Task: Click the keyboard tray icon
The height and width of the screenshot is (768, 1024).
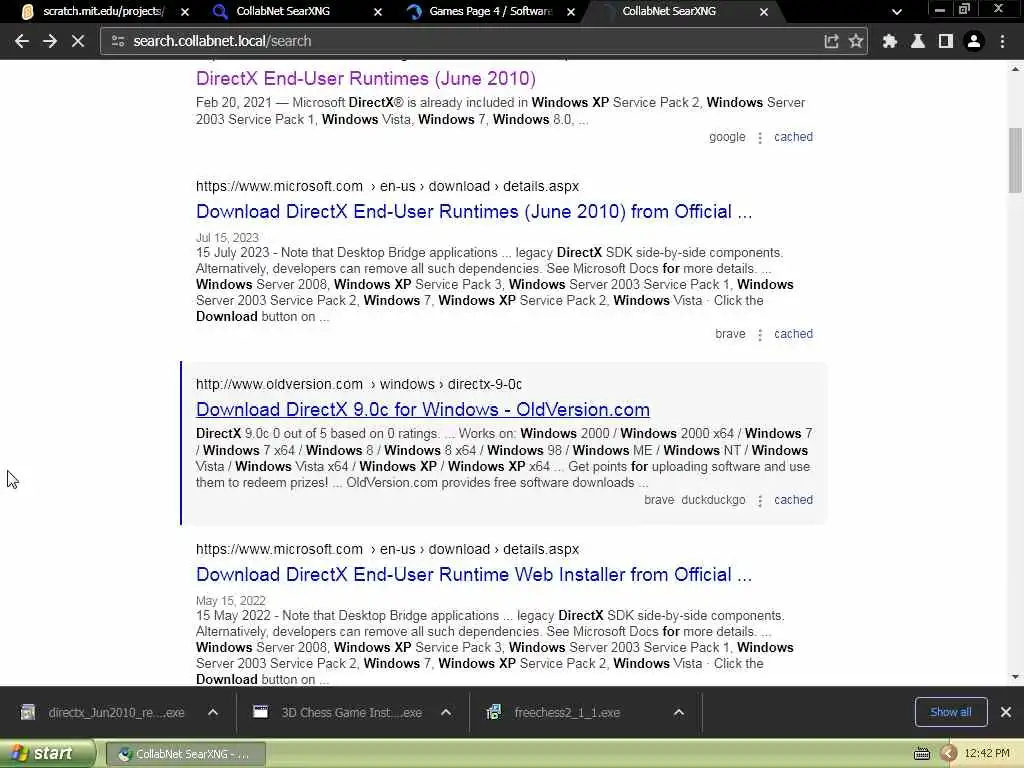Action: pos(921,754)
